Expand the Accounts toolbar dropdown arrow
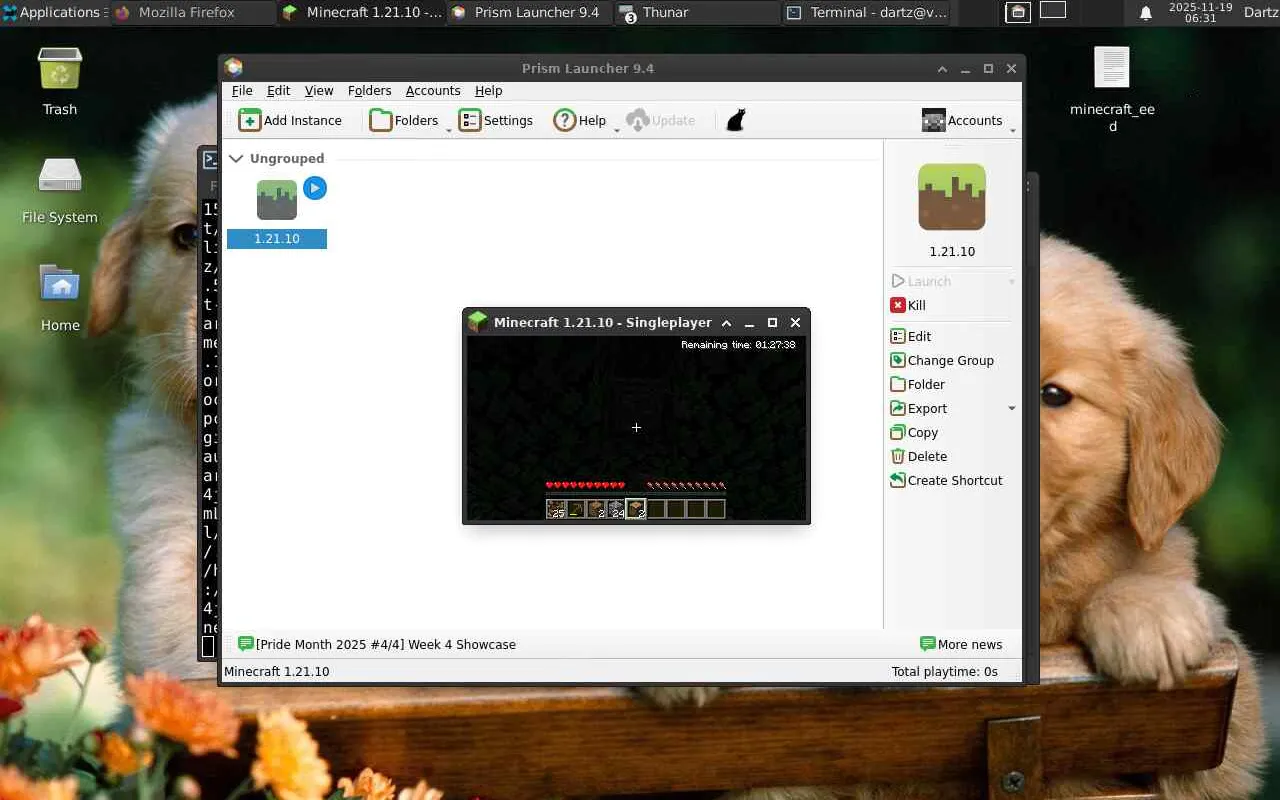 1012,129
